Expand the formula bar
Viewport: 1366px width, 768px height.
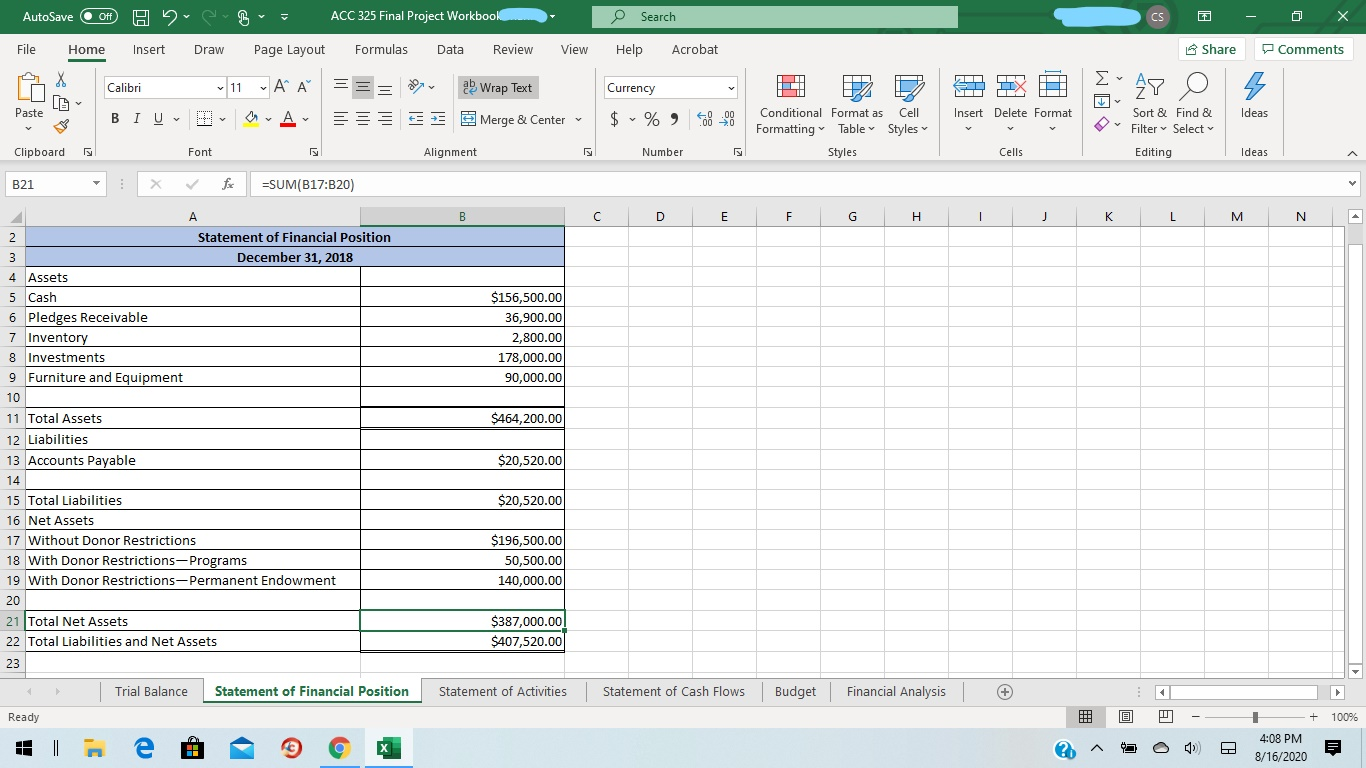pyautogui.click(x=1353, y=184)
